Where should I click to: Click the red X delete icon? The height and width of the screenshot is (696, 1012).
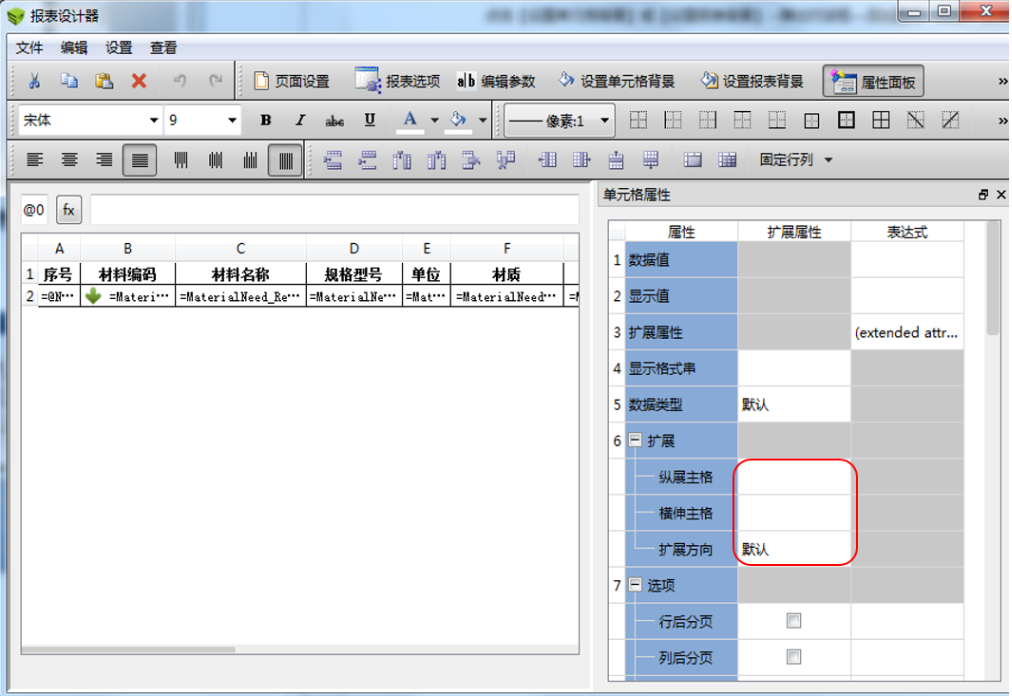click(x=139, y=81)
